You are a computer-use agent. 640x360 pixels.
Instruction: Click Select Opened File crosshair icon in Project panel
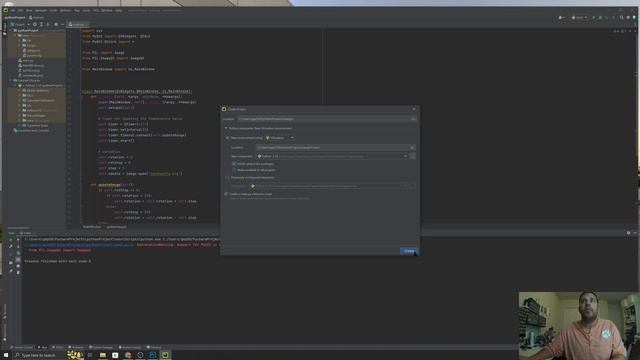coord(35,24)
